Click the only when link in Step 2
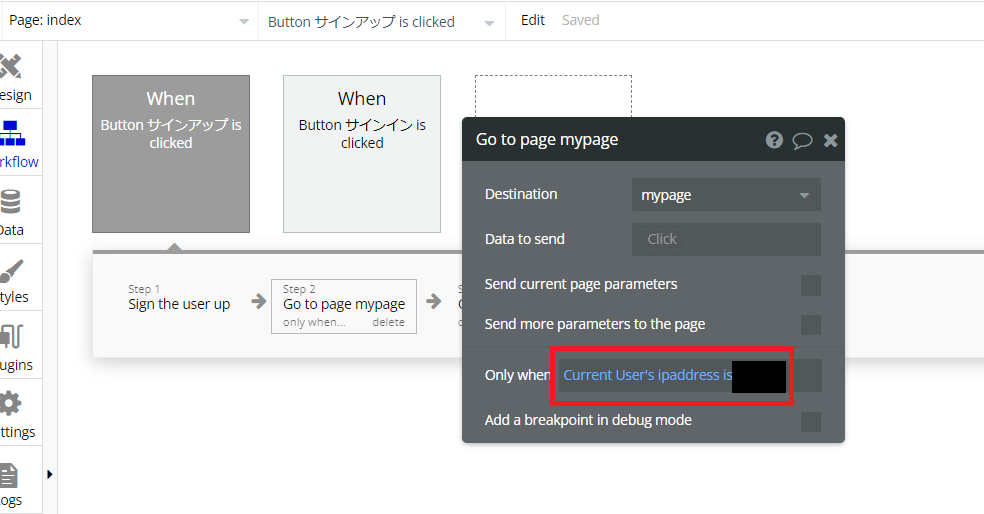 314,323
